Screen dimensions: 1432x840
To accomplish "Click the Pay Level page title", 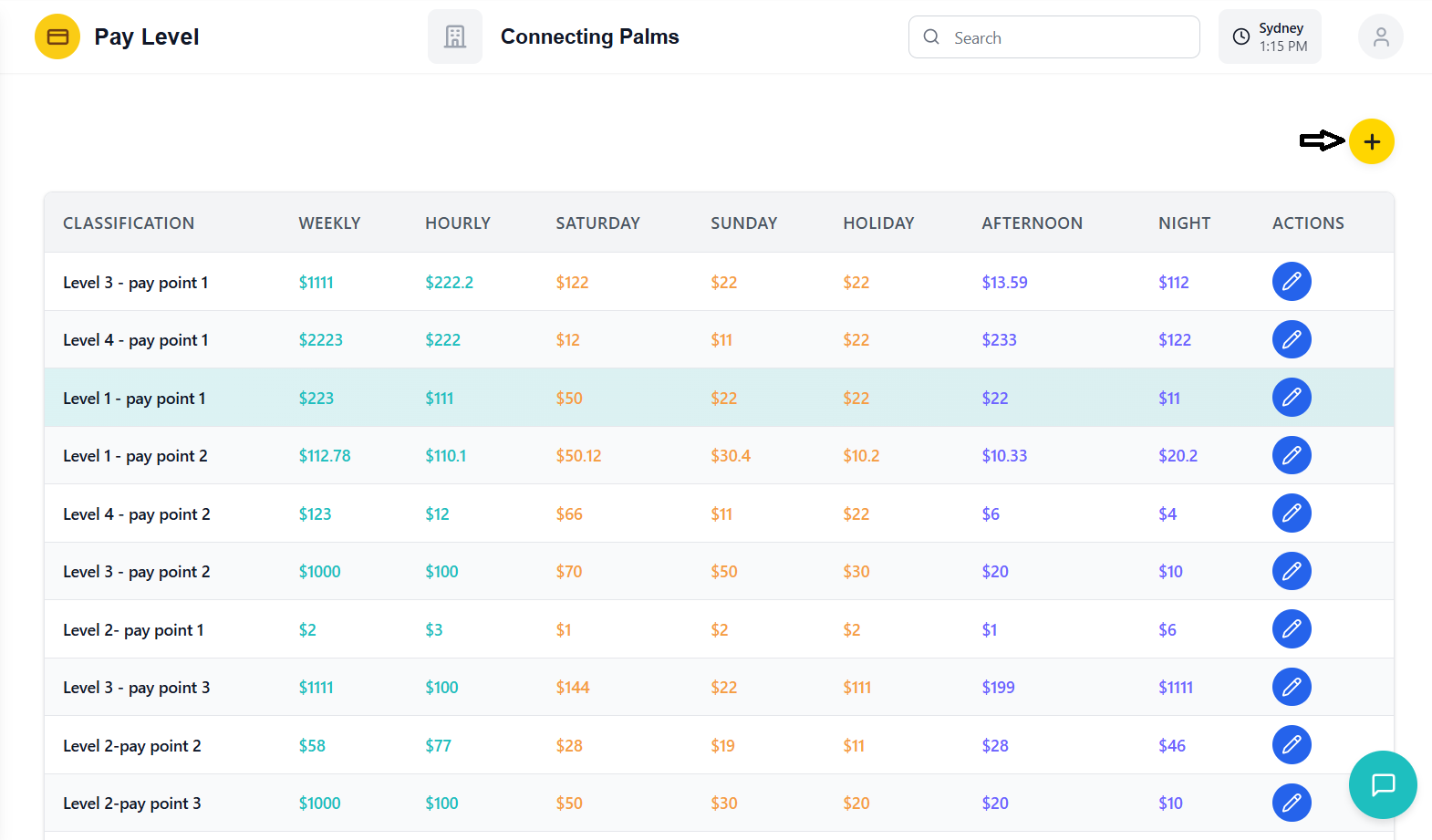I will tap(146, 37).
